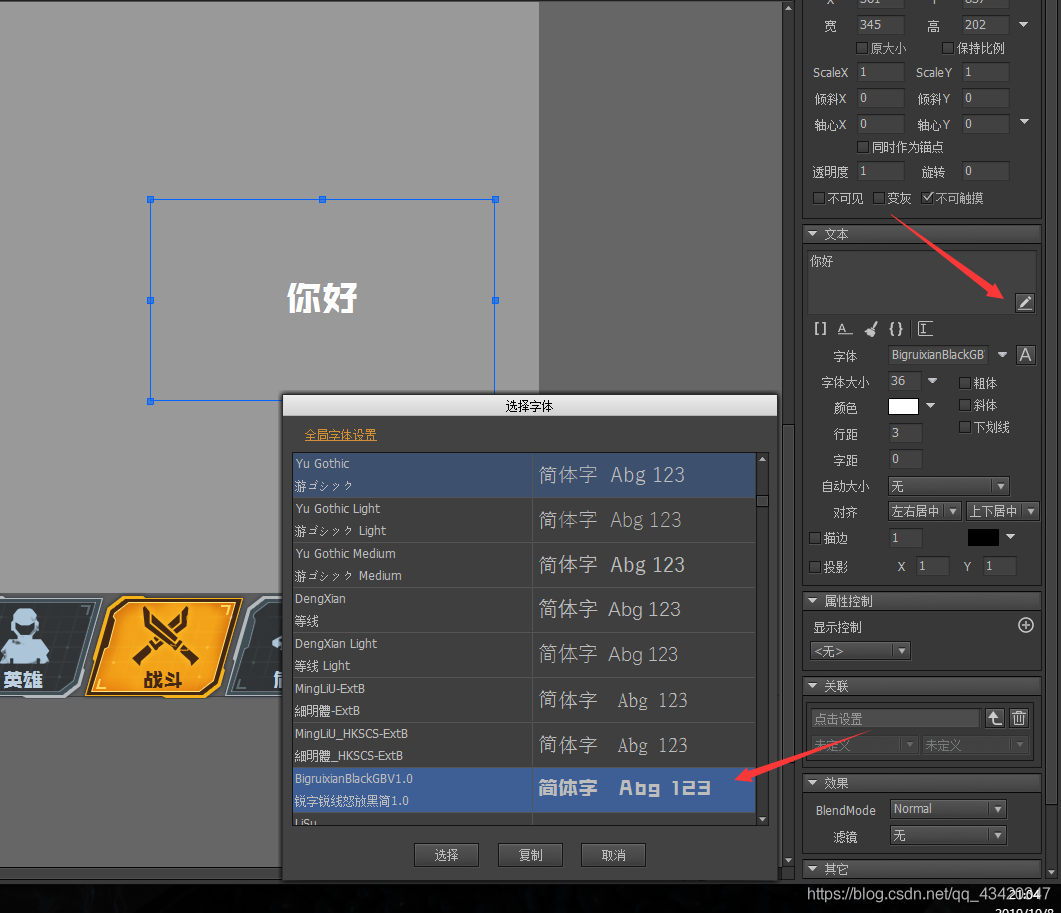
Task: Select the MingLiU_HKSCS-ExtB font row
Action: pyautogui.click(x=524, y=745)
